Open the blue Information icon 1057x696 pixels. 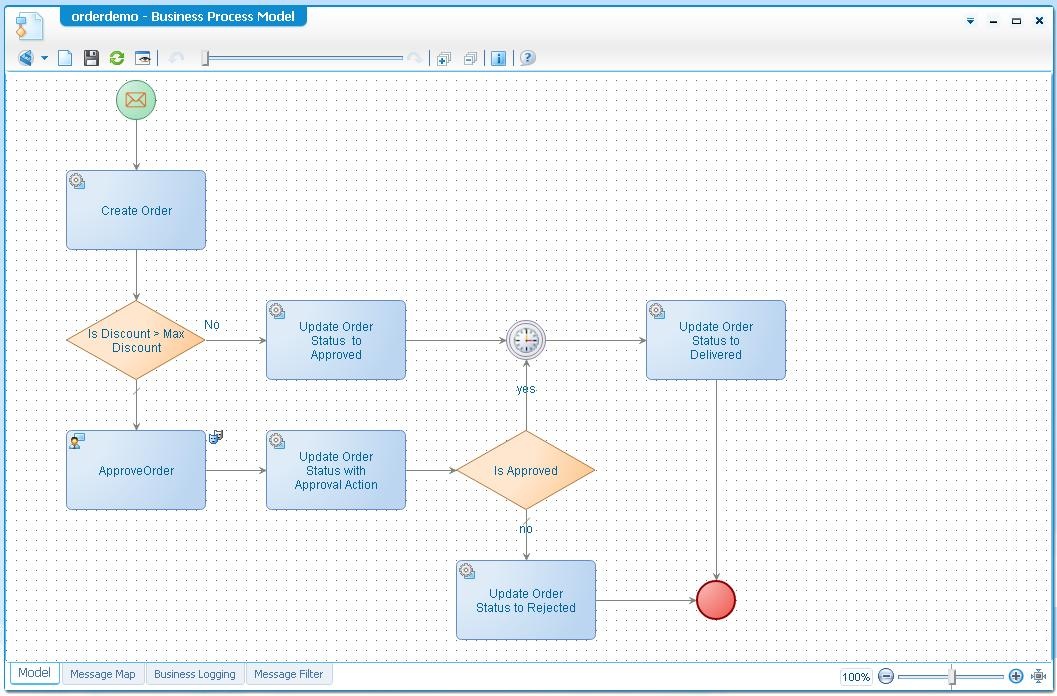click(x=499, y=58)
